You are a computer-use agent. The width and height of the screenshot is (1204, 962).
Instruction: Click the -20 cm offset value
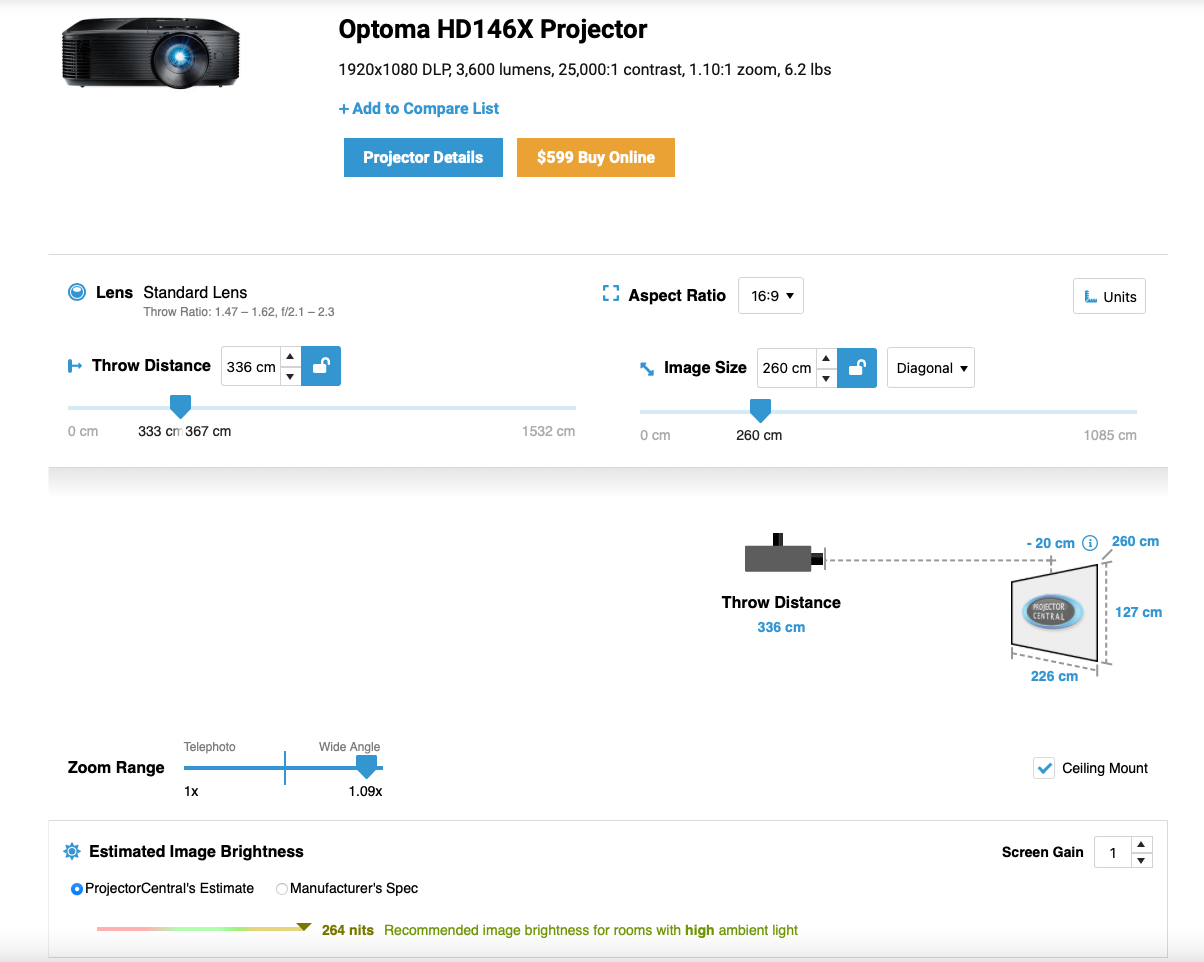click(x=1050, y=543)
